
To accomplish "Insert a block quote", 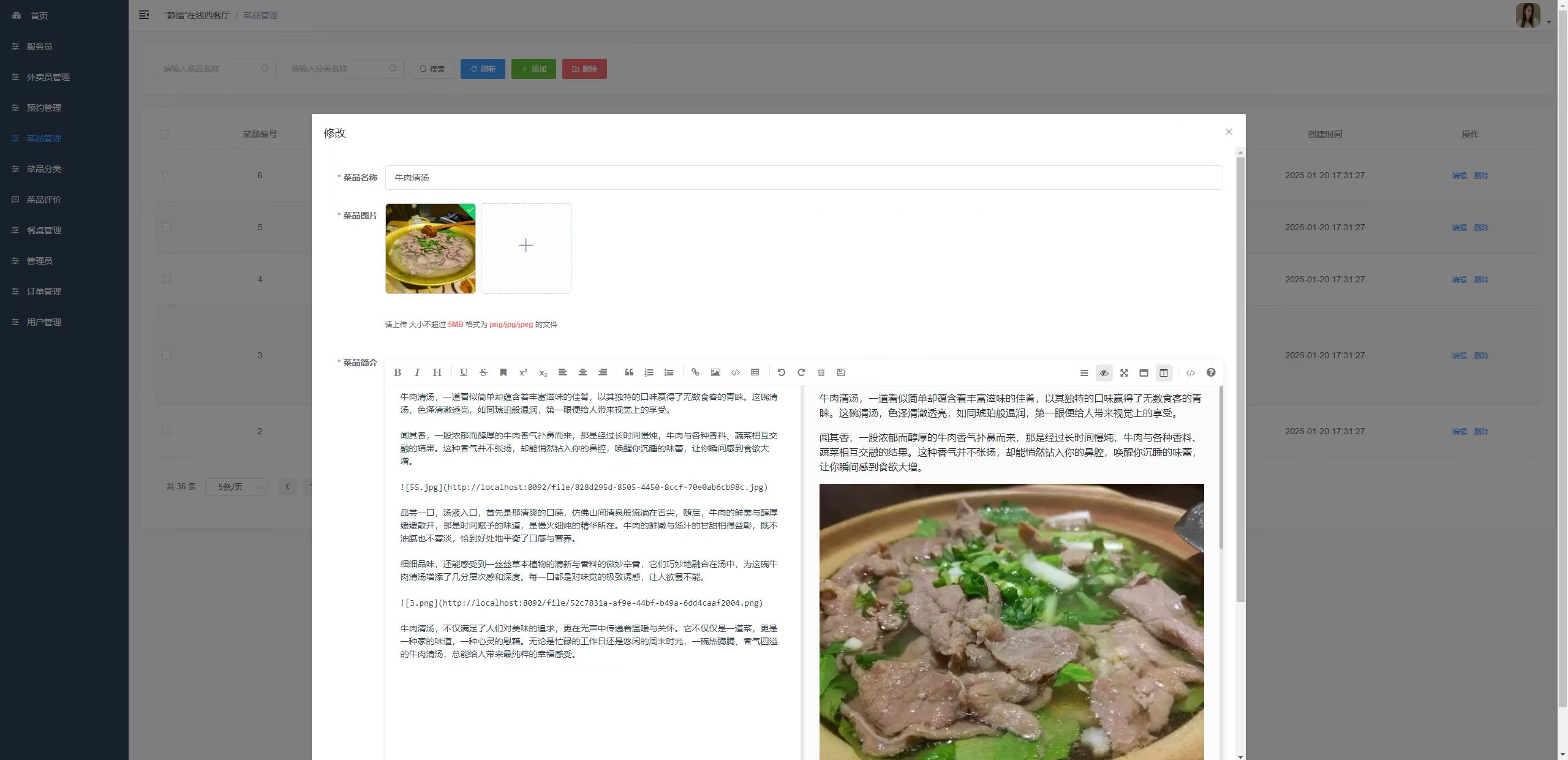I will [x=629, y=372].
